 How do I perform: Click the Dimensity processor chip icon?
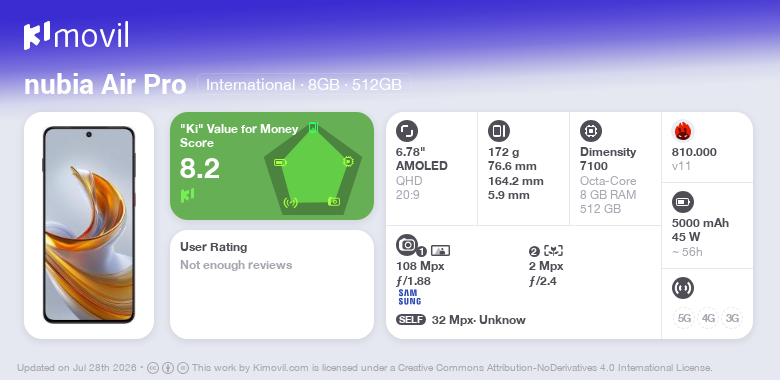pyautogui.click(x=591, y=131)
